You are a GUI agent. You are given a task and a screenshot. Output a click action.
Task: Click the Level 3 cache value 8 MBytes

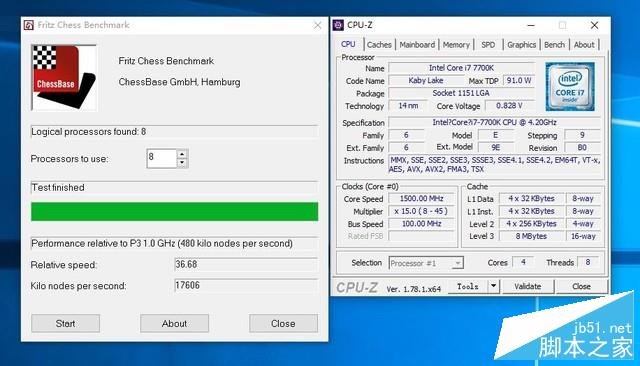[531, 236]
